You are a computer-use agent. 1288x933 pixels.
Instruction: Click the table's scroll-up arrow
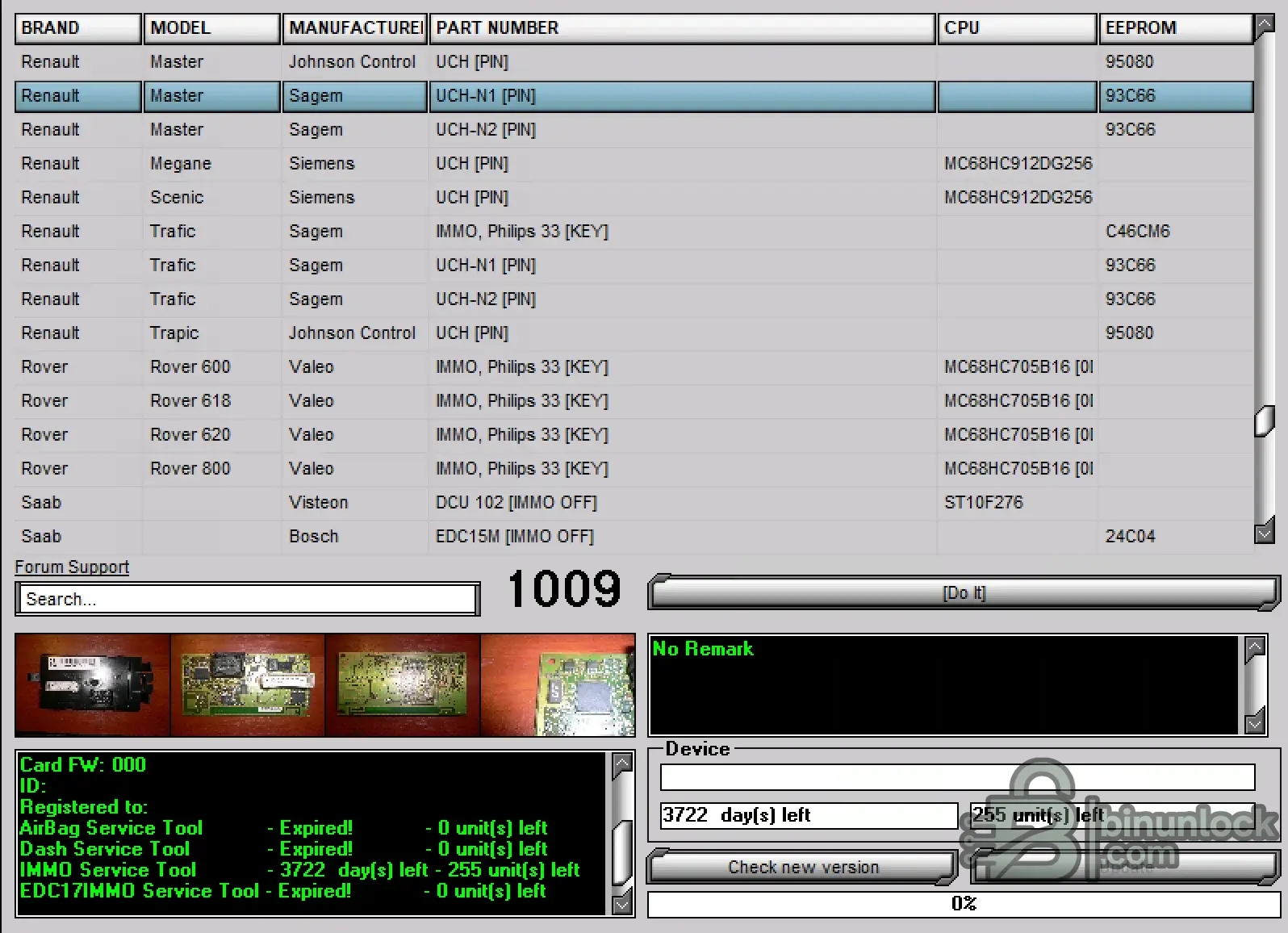point(1265,27)
